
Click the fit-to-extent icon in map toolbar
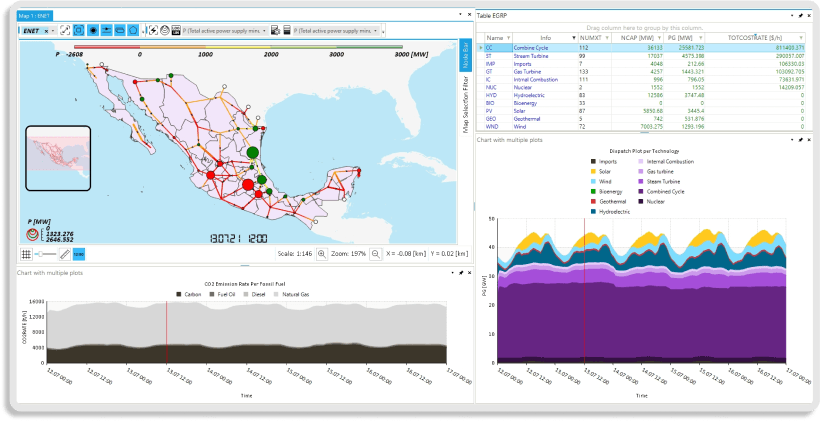[64, 31]
